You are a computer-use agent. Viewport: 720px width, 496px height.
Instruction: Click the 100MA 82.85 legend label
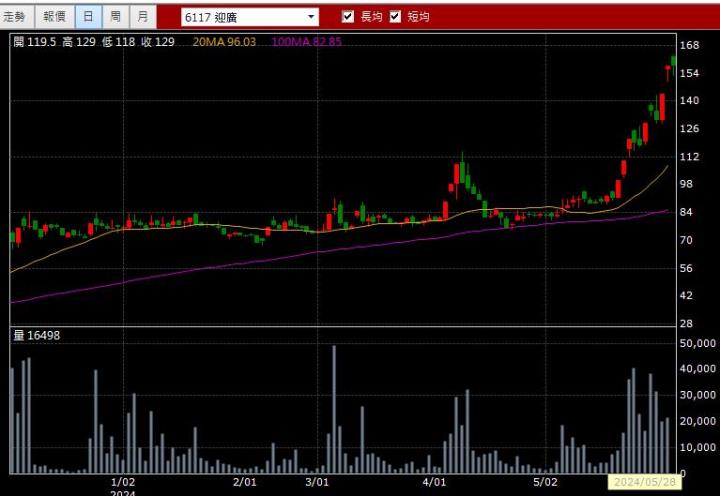(306, 42)
